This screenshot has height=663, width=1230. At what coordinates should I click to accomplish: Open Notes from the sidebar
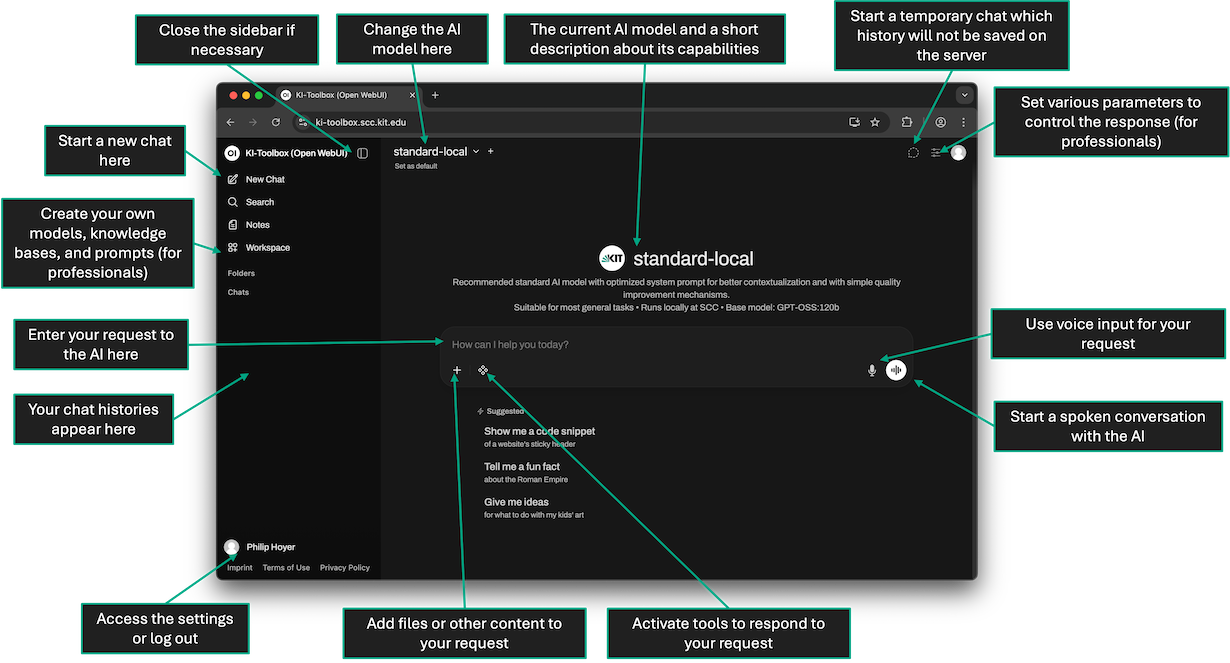257,225
